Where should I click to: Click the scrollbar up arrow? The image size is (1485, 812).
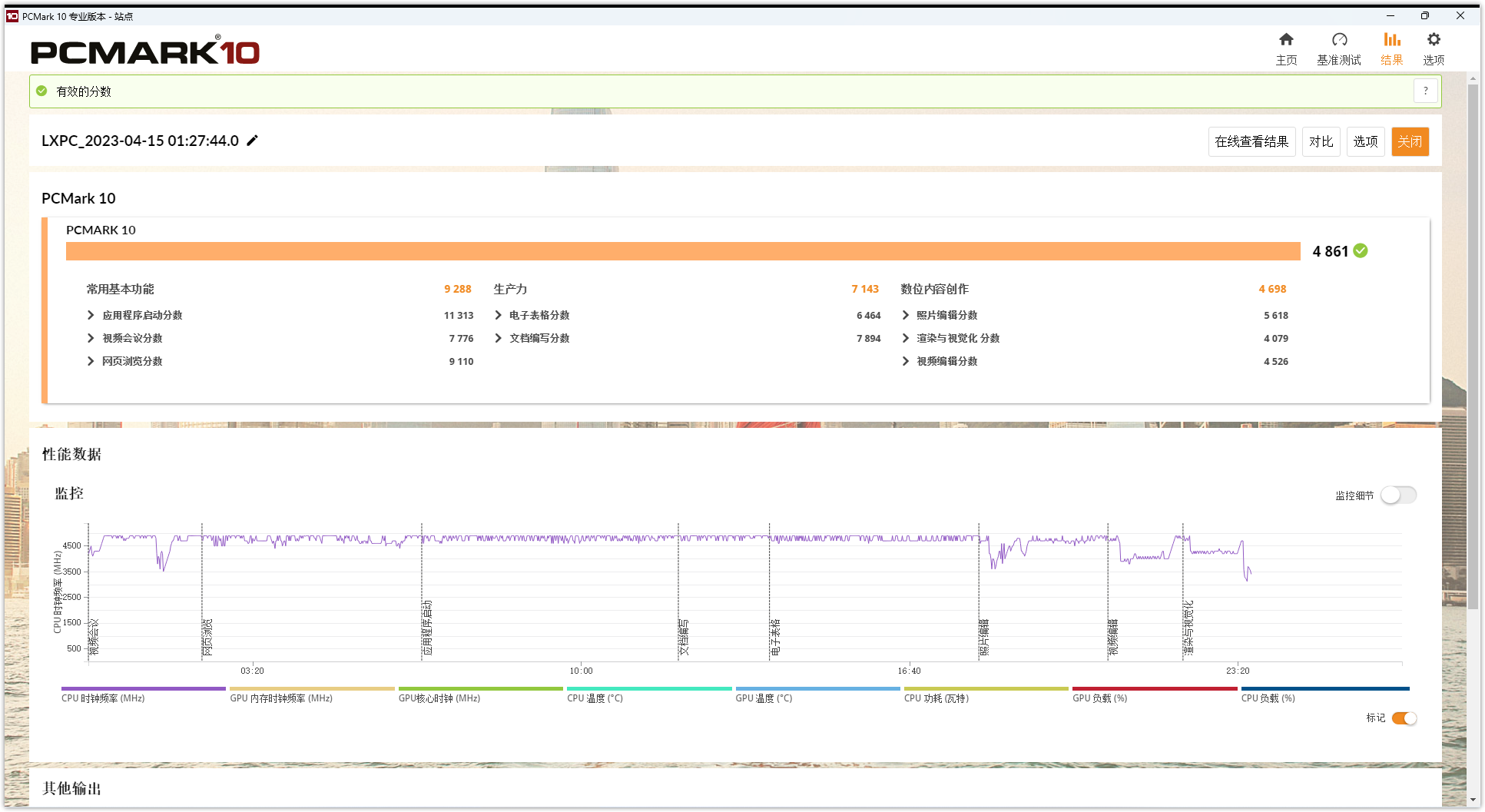[1473, 78]
